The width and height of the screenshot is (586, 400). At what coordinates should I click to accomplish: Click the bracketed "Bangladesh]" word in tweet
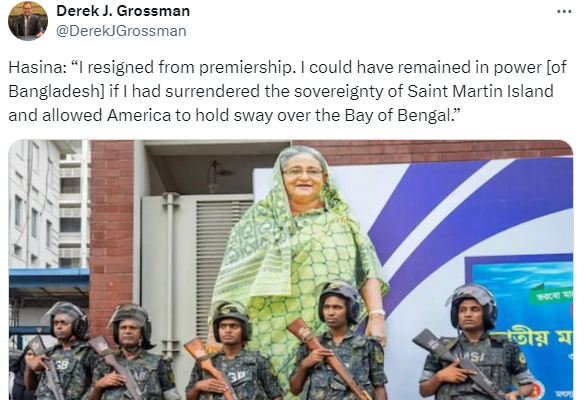click(55, 92)
